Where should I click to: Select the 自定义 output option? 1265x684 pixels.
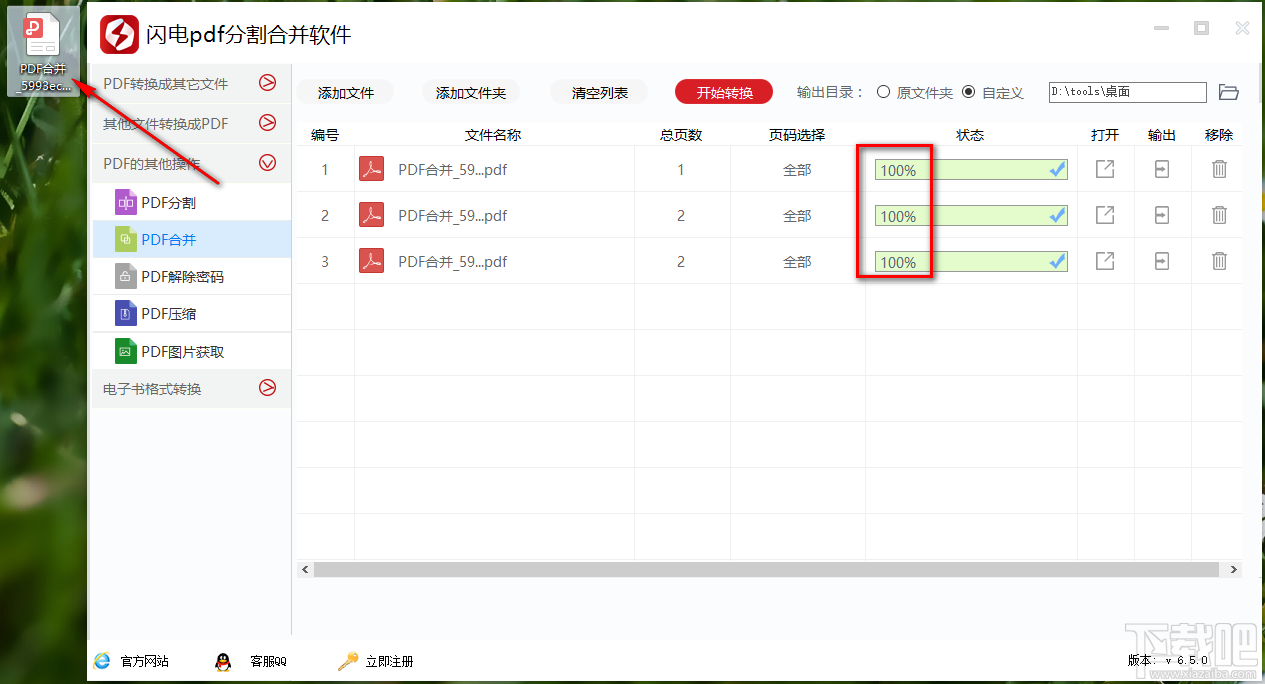[x=968, y=91]
